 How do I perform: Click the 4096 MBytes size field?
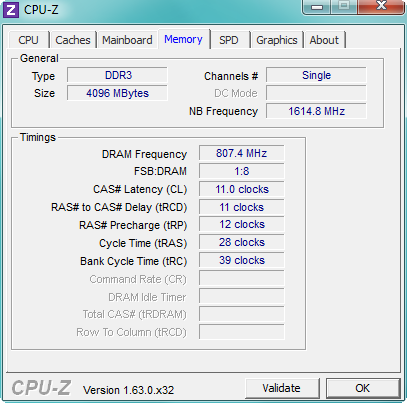pos(117,93)
